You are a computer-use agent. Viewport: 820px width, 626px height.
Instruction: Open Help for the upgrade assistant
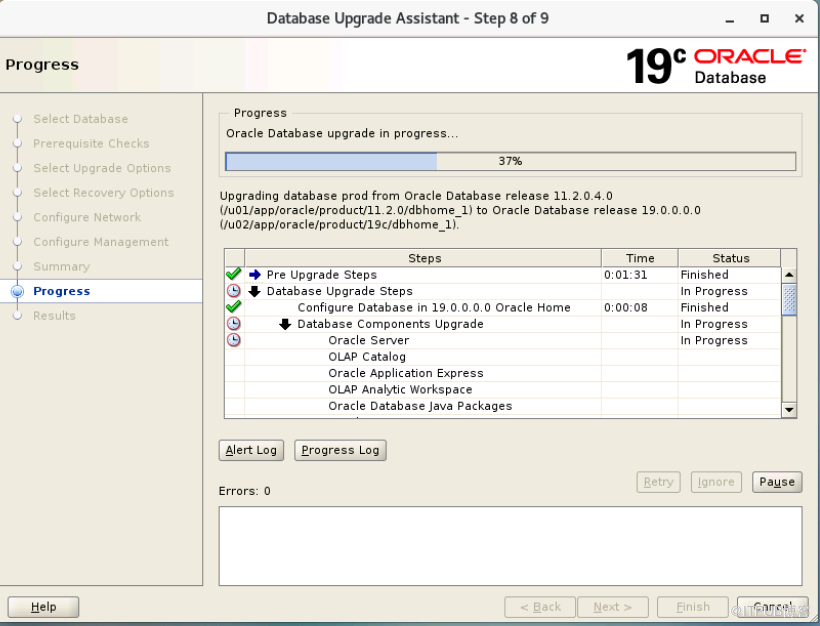43,607
